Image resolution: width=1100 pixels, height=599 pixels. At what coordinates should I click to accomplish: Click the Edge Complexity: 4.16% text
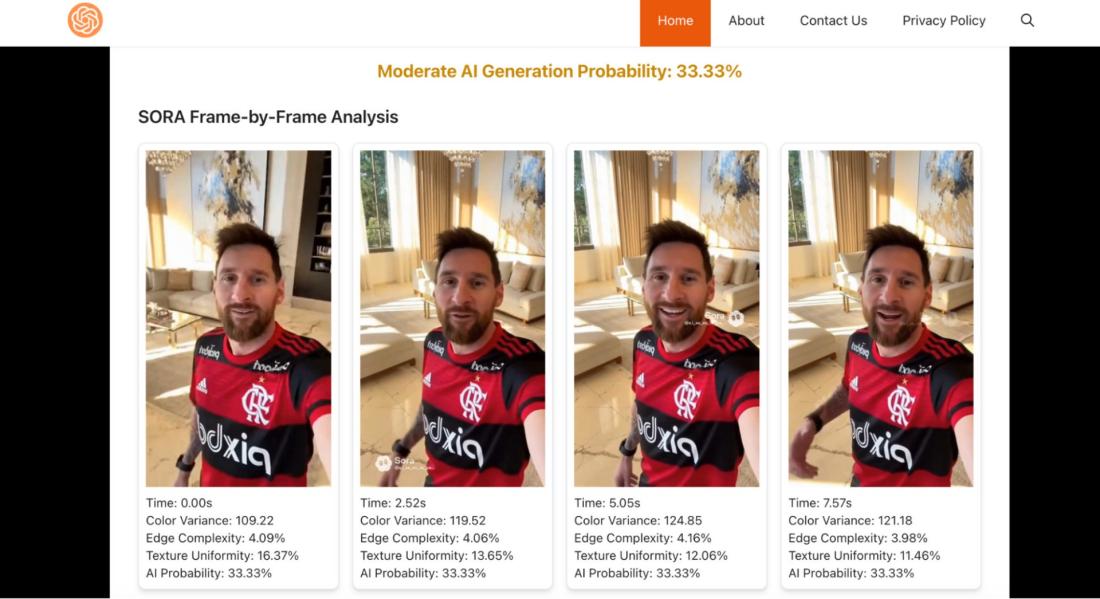click(x=640, y=538)
